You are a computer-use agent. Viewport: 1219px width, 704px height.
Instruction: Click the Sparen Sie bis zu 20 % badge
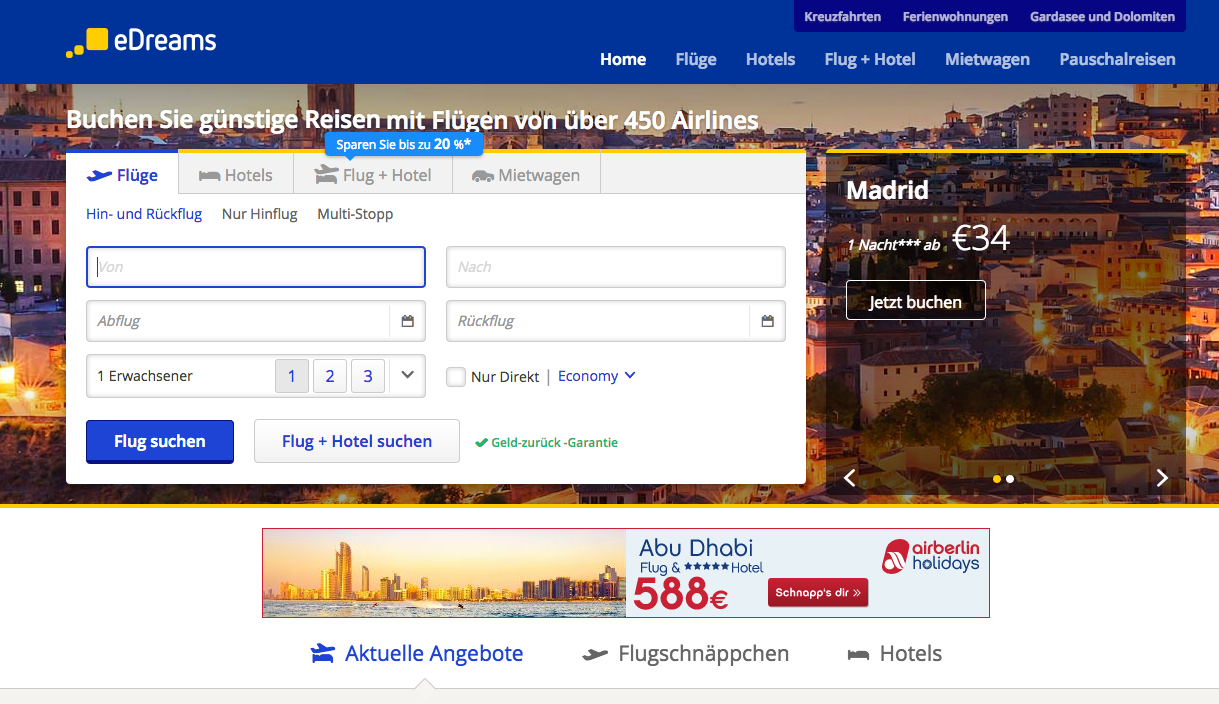coord(404,144)
